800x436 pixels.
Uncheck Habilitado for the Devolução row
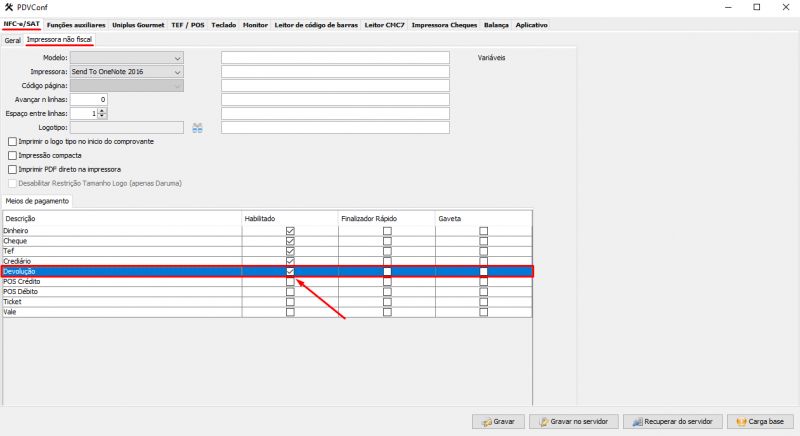290,272
